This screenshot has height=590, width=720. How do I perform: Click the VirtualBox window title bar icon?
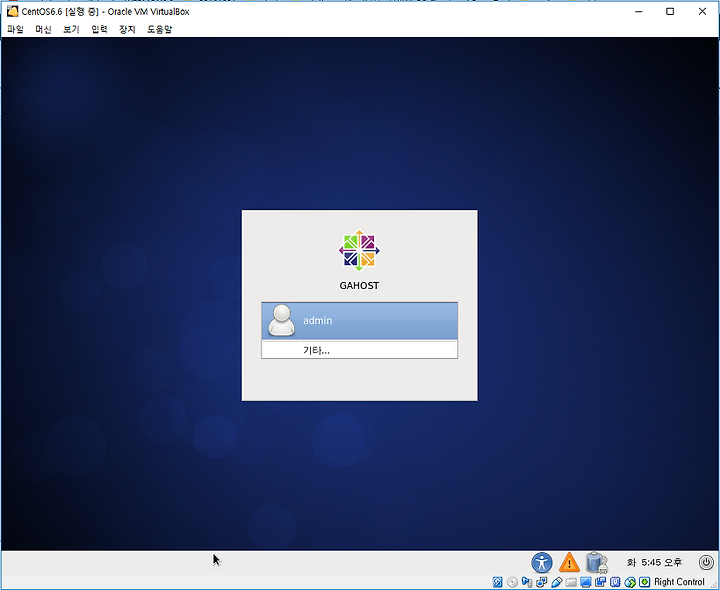coord(12,11)
